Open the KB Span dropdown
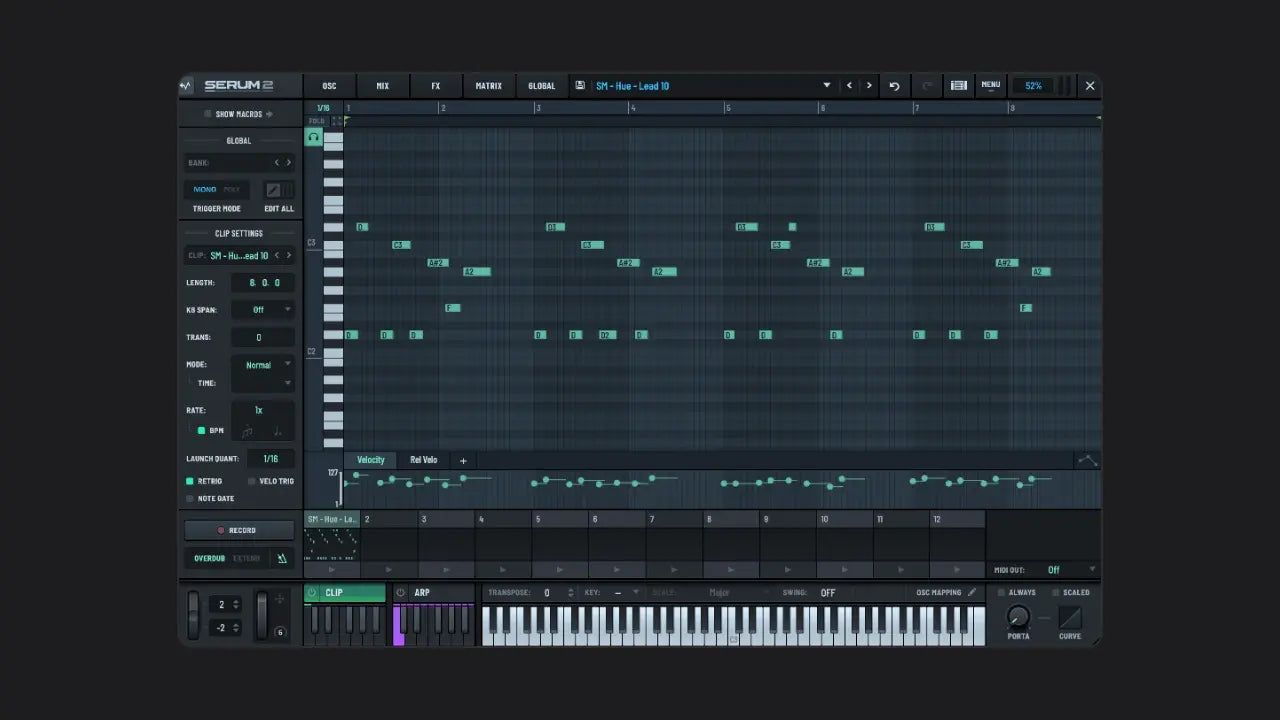 pos(263,310)
